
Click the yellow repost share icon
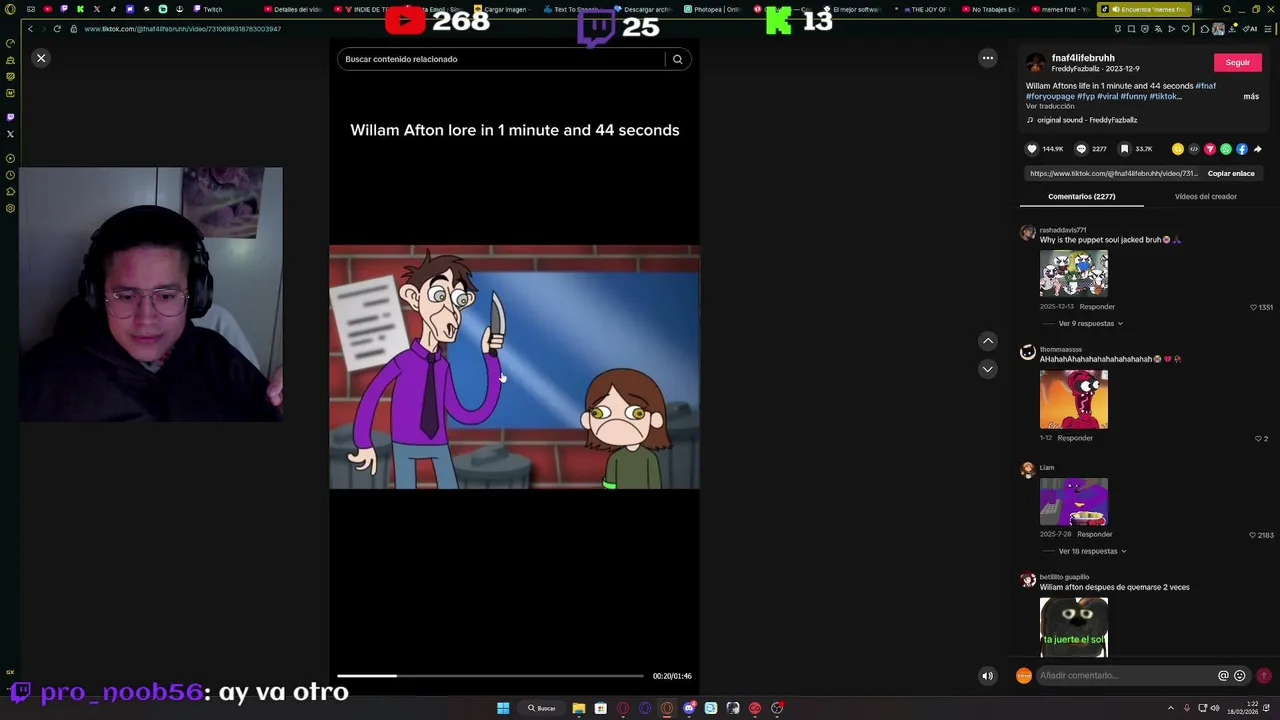[x=1178, y=149]
